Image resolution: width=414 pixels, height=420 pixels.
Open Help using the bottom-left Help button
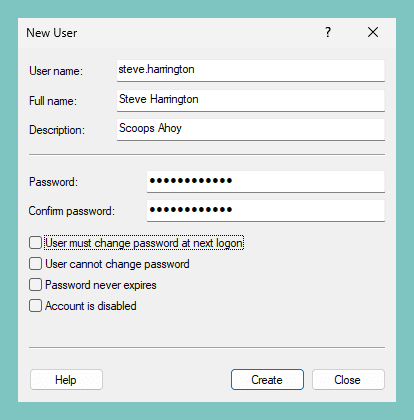coord(66,379)
